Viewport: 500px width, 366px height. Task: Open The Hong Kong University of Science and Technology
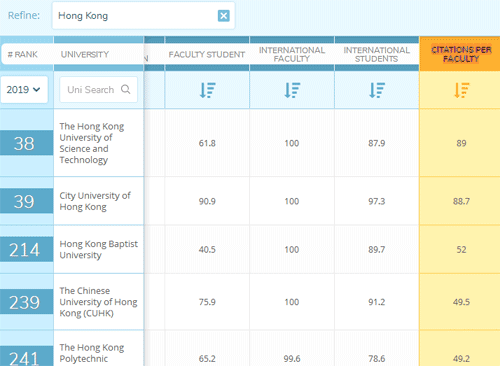tap(92, 143)
